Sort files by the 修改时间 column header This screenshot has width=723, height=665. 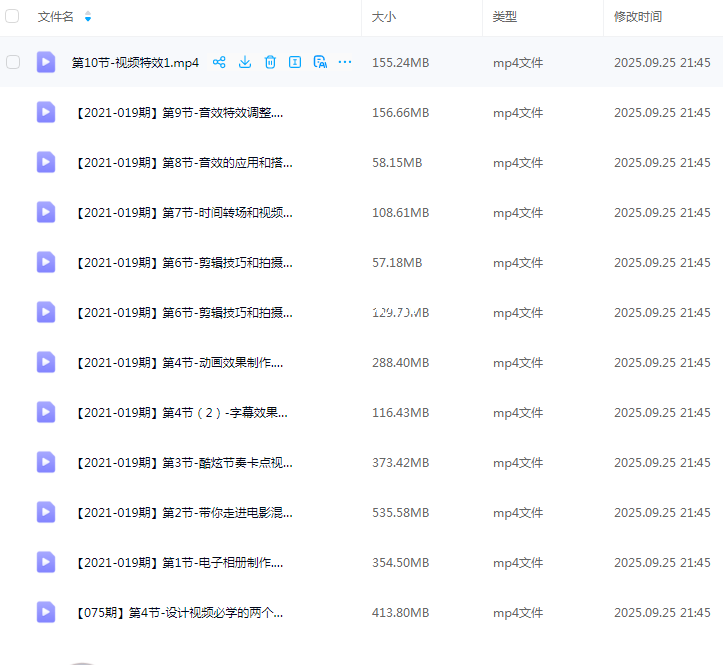(638, 17)
